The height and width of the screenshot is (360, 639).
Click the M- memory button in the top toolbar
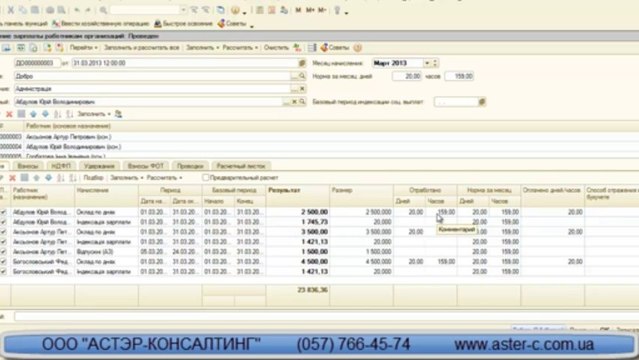pyautogui.click(x=322, y=10)
